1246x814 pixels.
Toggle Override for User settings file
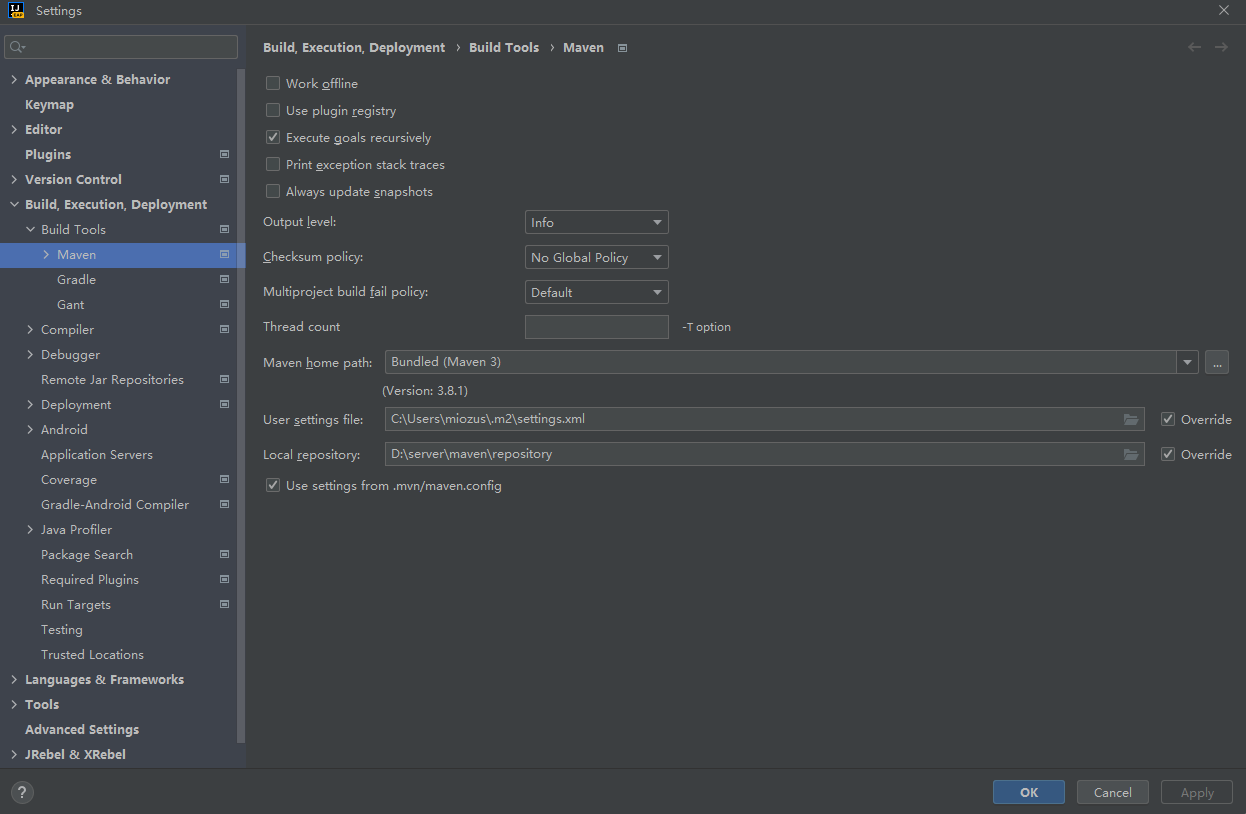tap(1168, 420)
